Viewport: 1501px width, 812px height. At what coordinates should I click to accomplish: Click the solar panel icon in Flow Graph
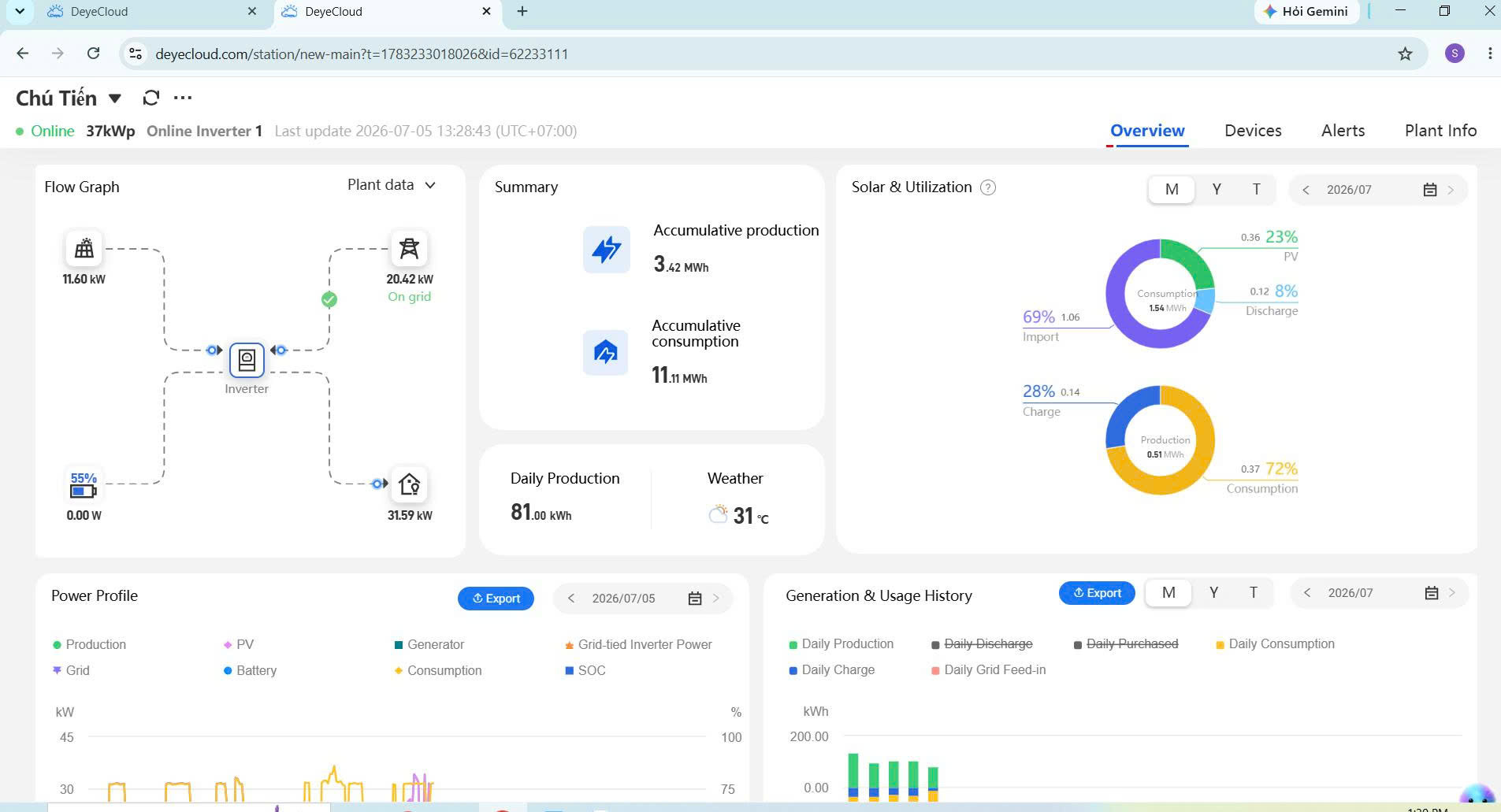pyautogui.click(x=84, y=249)
